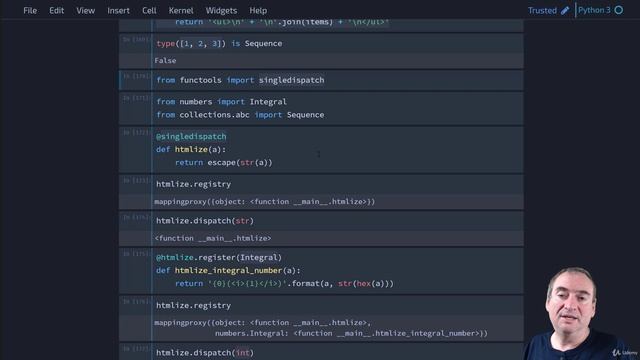Image resolution: width=640 pixels, height=360 pixels.
Task: Click the Udemy logo in the corner
Action: 625,352
